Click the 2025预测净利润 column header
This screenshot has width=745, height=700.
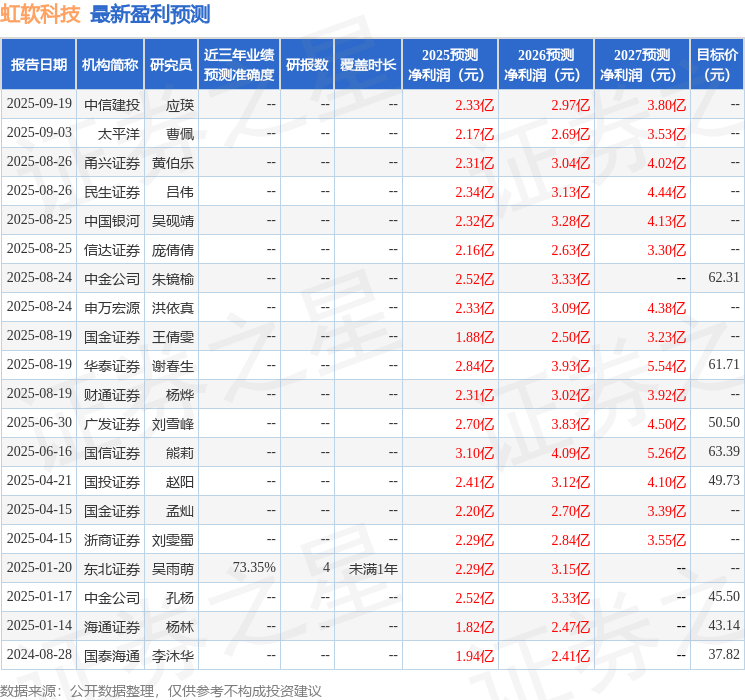click(x=450, y=65)
